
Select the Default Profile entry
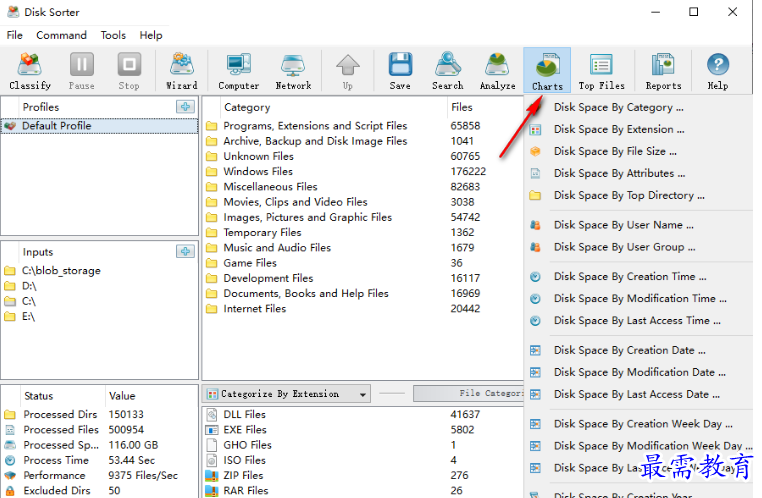click(99, 126)
